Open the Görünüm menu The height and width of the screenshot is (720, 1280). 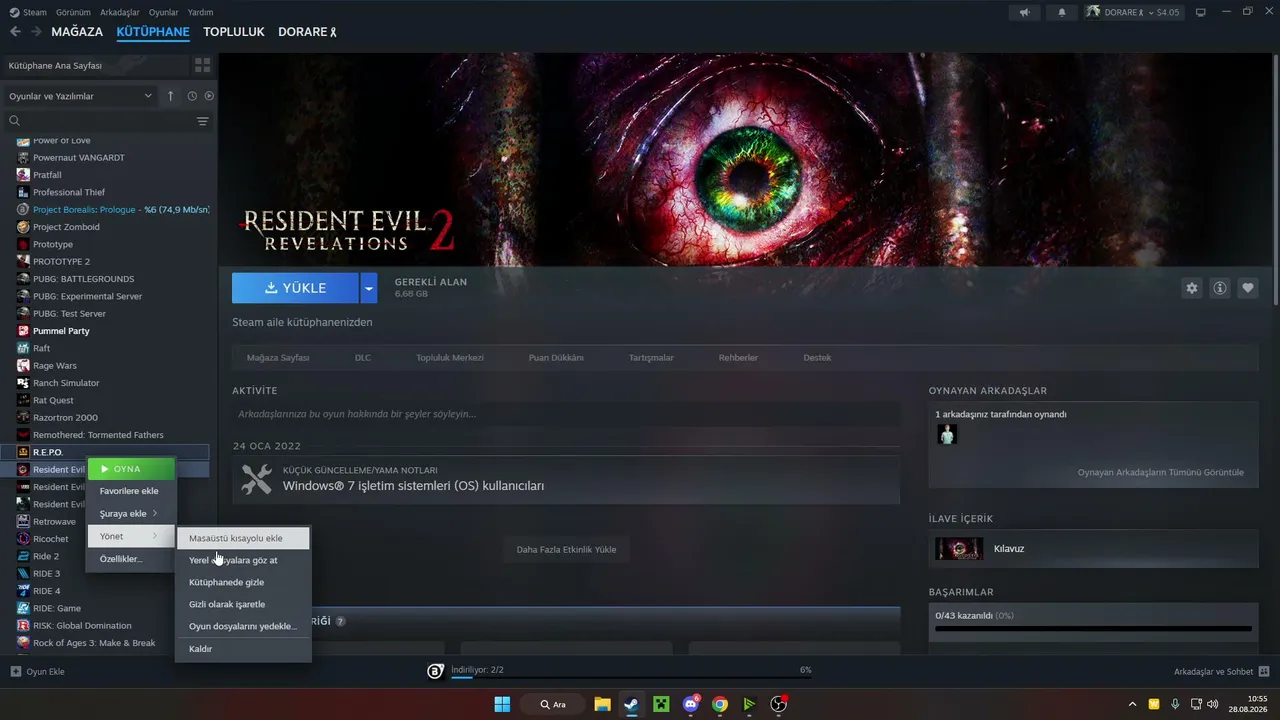coord(73,12)
